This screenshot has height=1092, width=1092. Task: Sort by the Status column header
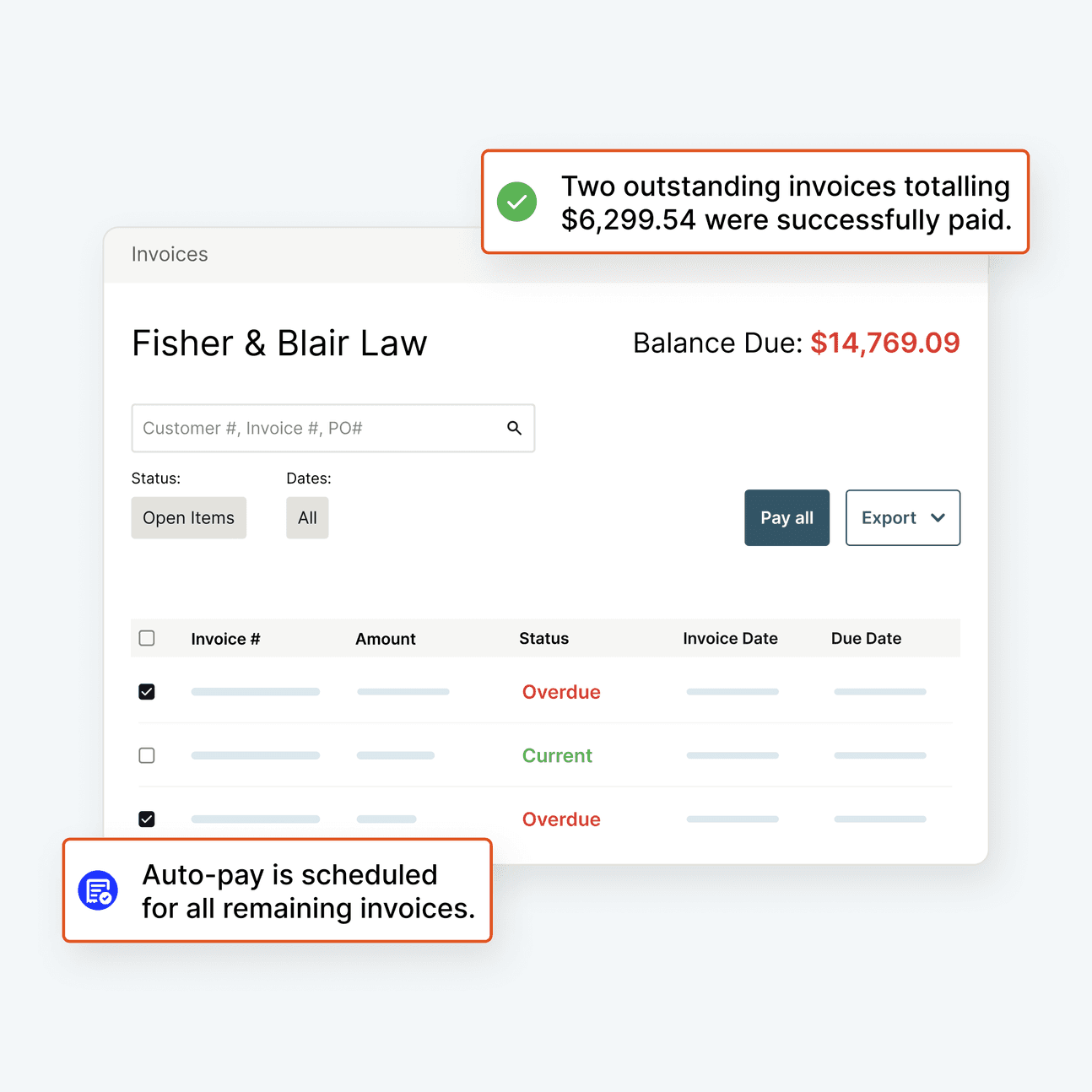(x=543, y=639)
